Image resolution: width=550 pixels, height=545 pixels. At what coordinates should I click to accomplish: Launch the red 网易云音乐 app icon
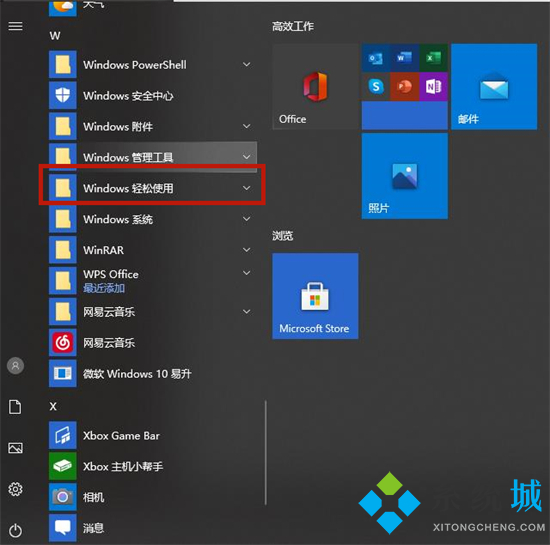(63, 342)
